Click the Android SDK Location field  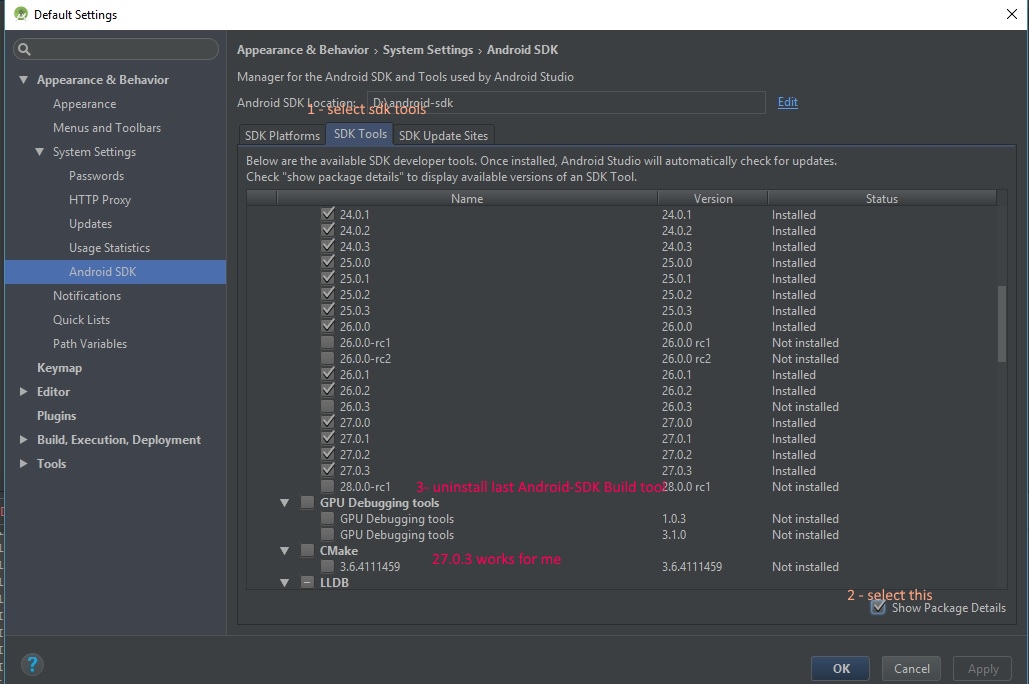(566, 102)
